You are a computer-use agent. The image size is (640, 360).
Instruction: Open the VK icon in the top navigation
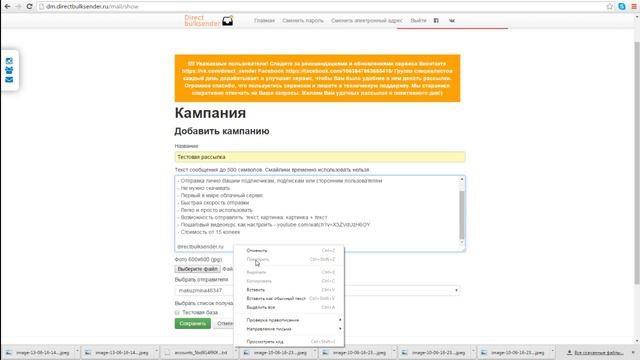pyautogui.click(x=452, y=20)
